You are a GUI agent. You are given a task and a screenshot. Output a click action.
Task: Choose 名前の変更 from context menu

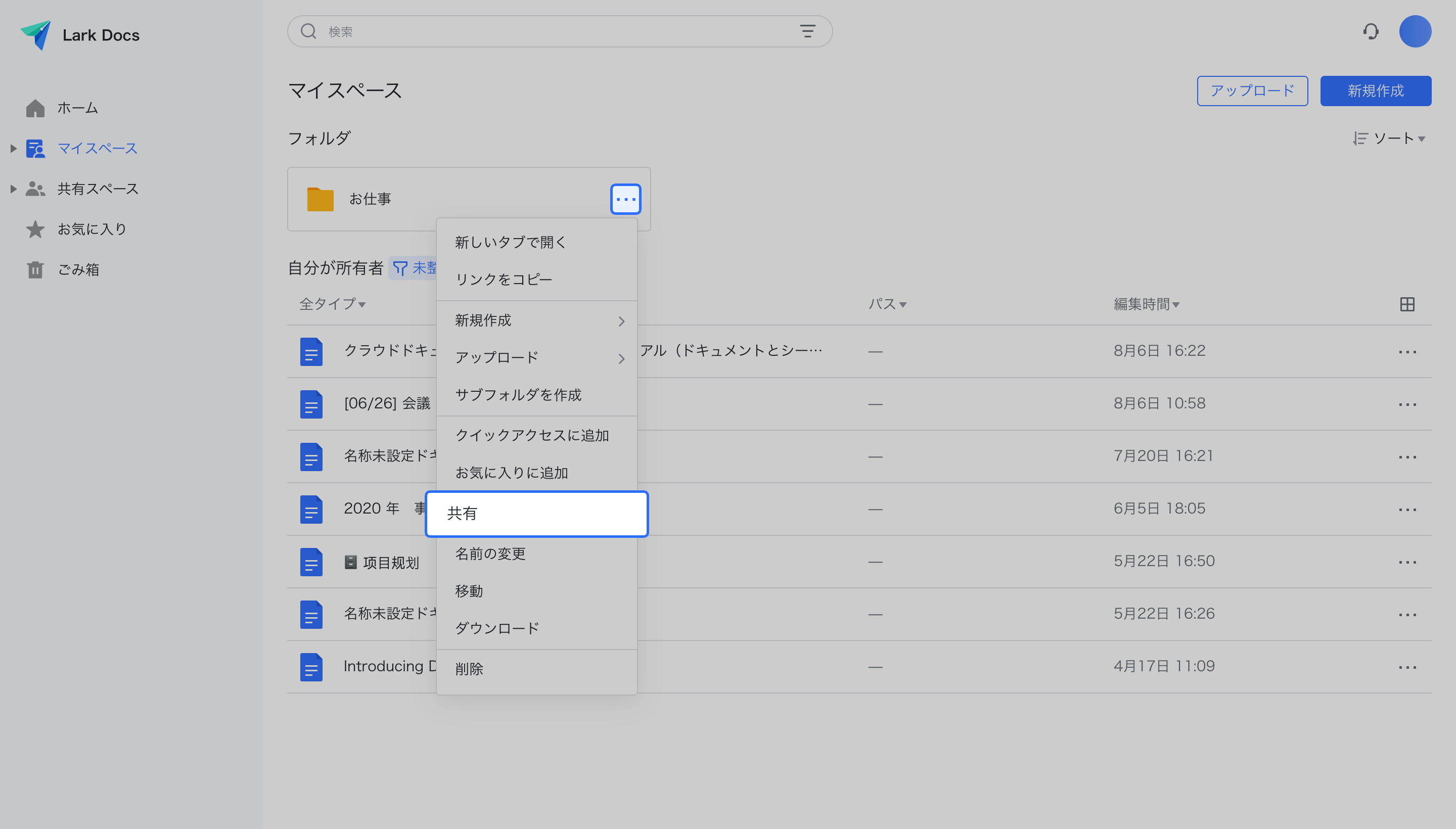point(490,554)
